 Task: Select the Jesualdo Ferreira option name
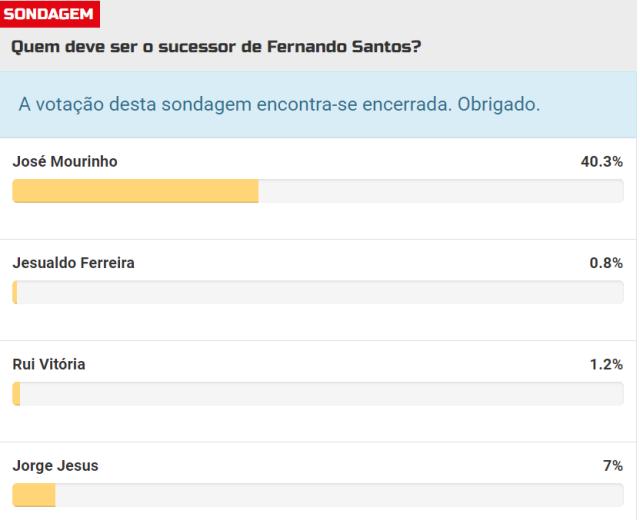(73, 263)
